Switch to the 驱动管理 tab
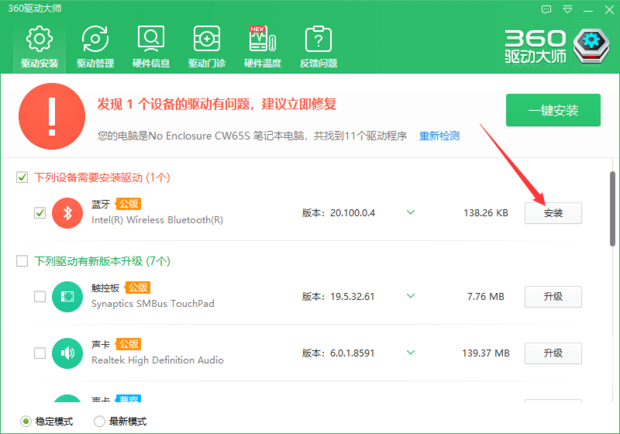The image size is (620, 434). pos(95,47)
